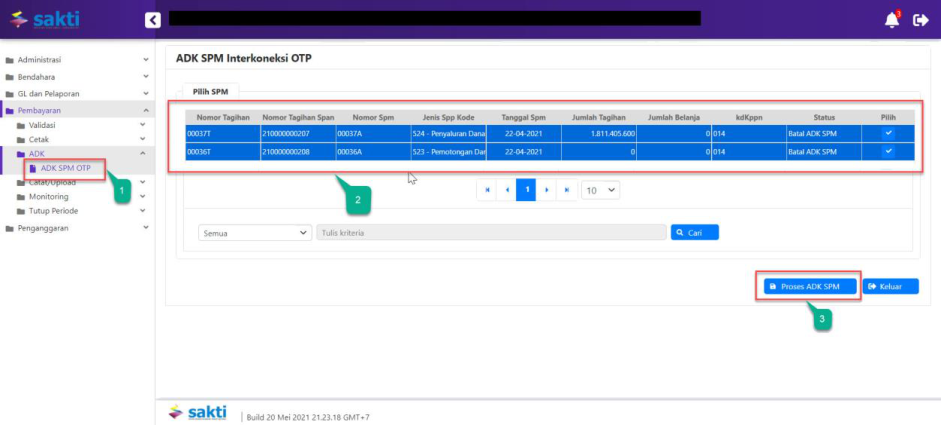Click the logout icon in header
Viewport: 941px width, 425px height.
(921, 20)
